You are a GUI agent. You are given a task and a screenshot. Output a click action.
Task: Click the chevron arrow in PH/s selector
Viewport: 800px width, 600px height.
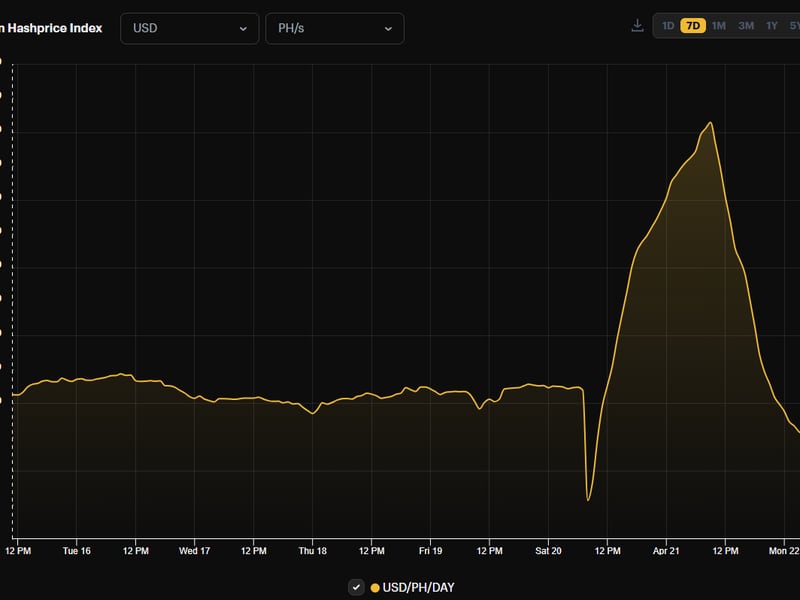pyautogui.click(x=388, y=29)
